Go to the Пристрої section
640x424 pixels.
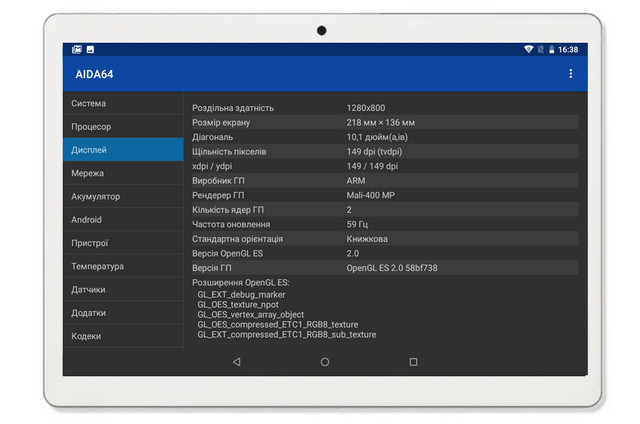(123, 243)
